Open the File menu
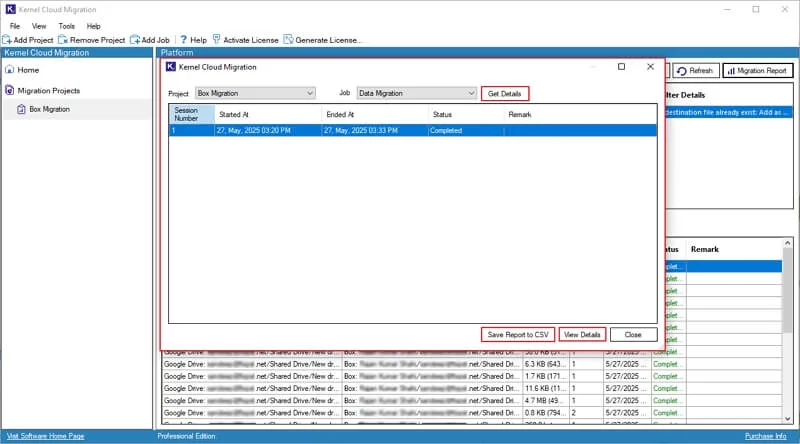The image size is (800, 444). click(15, 26)
